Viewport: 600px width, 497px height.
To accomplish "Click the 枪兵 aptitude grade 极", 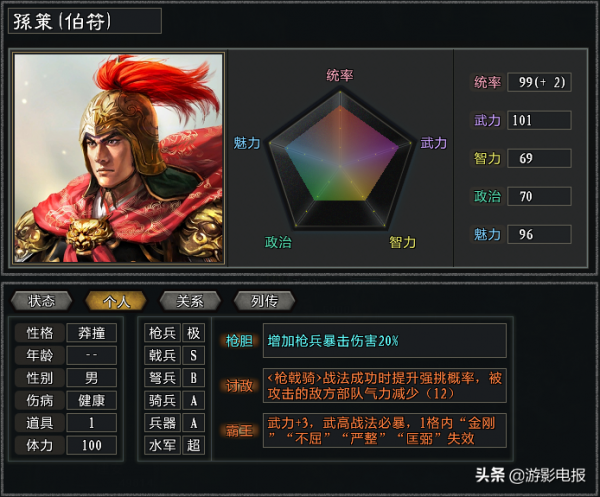I will pos(193,333).
